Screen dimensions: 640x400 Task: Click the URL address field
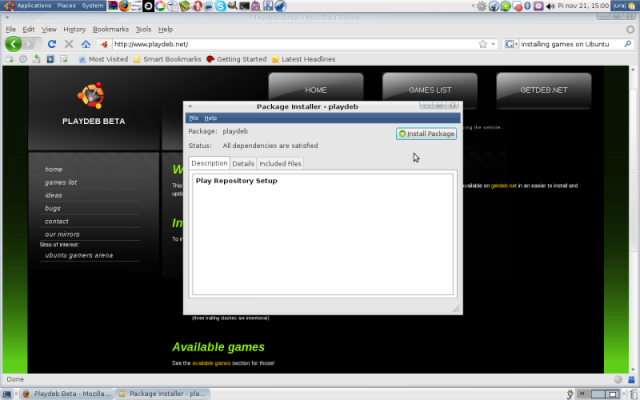(x=294, y=44)
